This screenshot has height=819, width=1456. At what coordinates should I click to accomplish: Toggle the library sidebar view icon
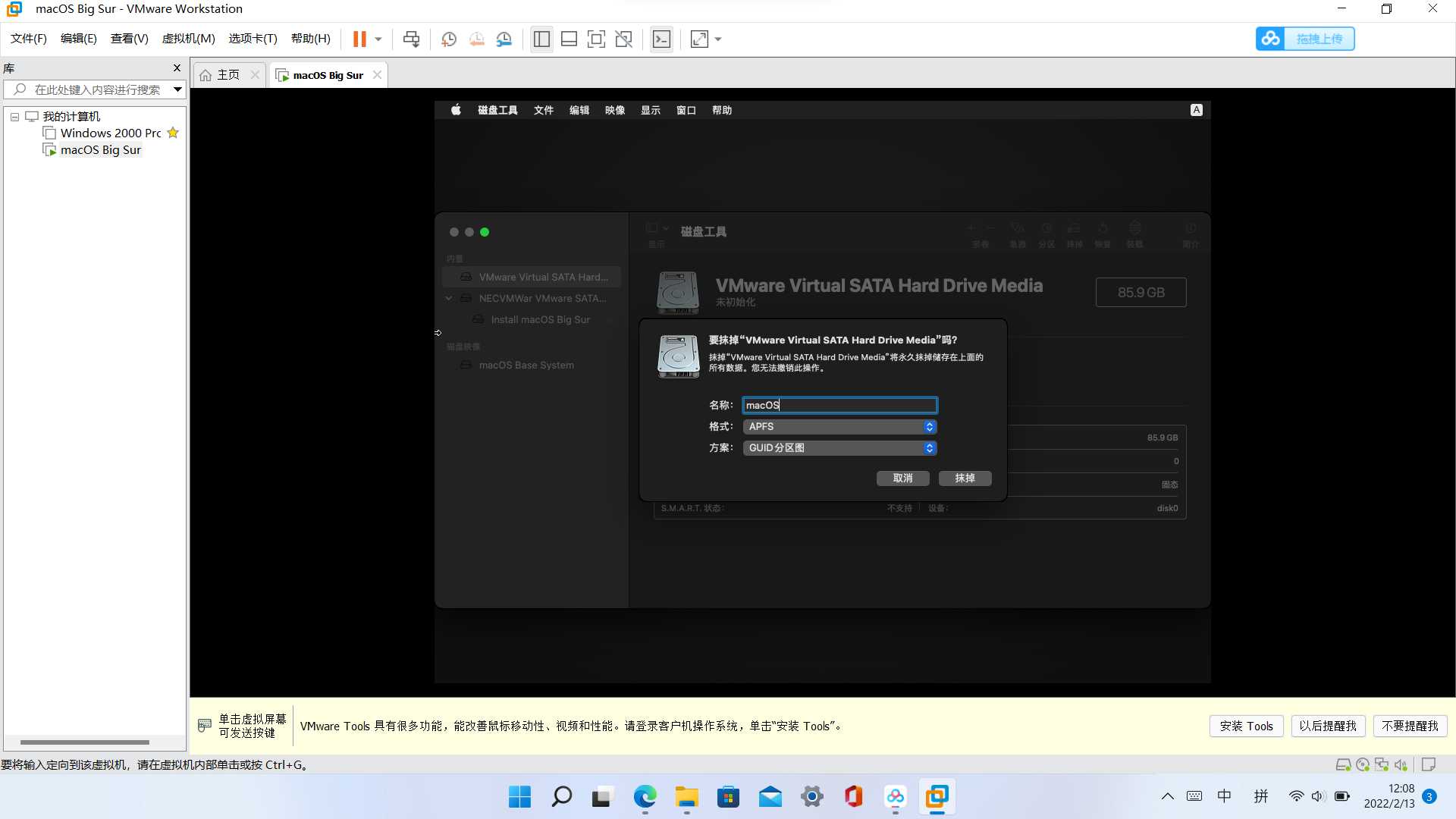(x=541, y=39)
